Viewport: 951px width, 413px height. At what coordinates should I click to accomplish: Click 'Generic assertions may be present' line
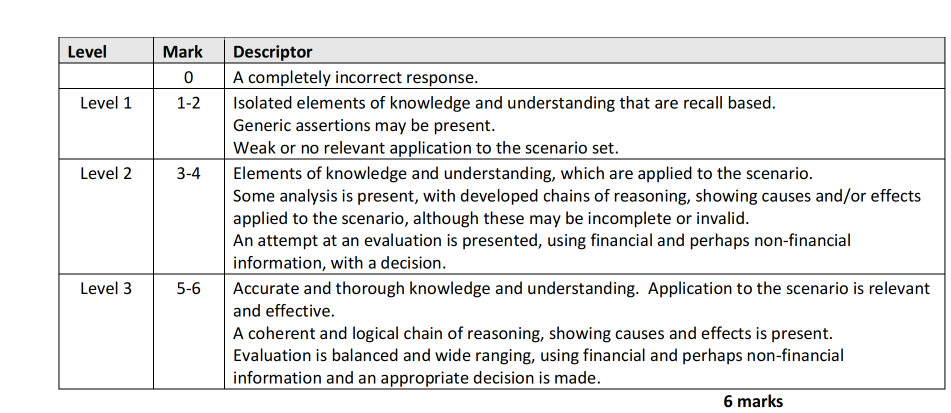[x=364, y=126]
